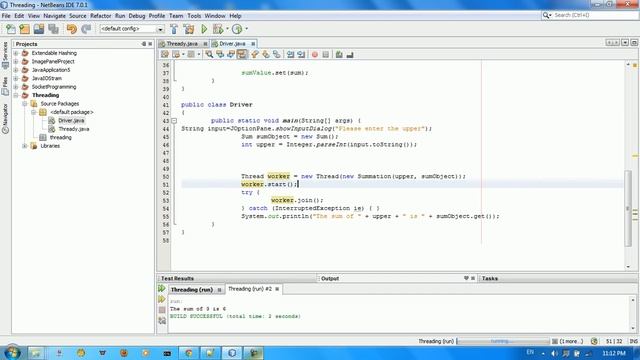This screenshot has height=360, width=640.
Task: Click the Open Project toolbar icon
Action: coord(39,29)
